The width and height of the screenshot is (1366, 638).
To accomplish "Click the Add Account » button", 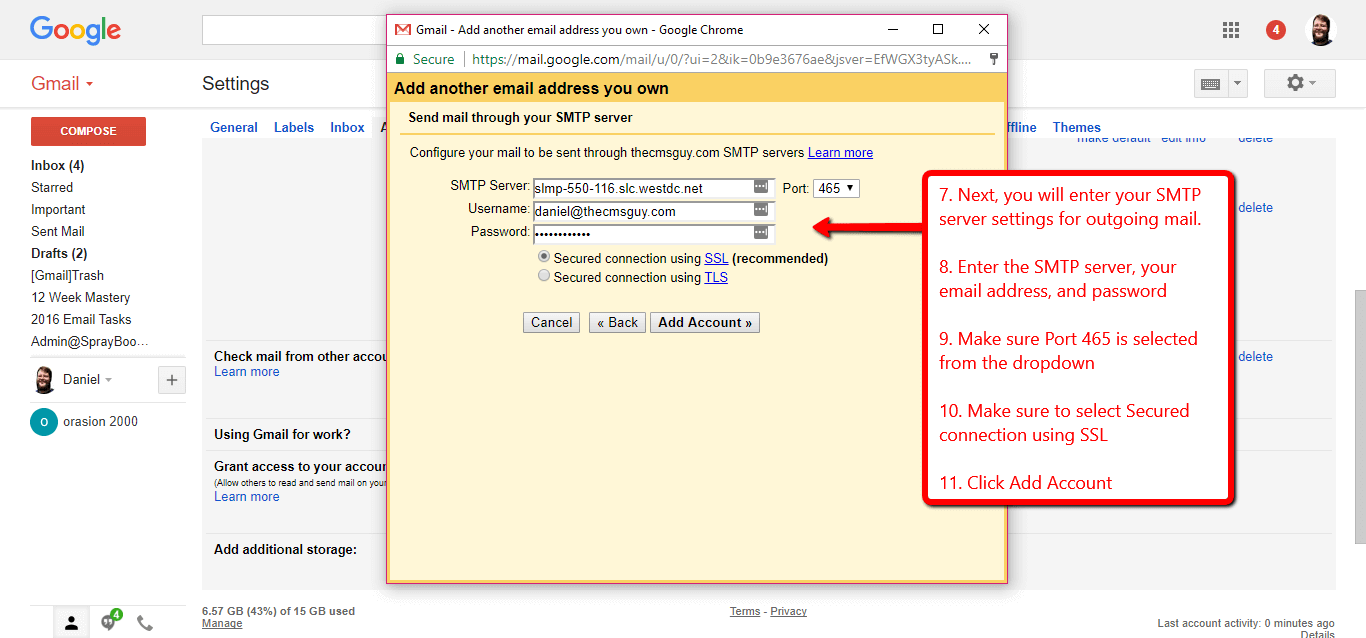I will point(705,323).
